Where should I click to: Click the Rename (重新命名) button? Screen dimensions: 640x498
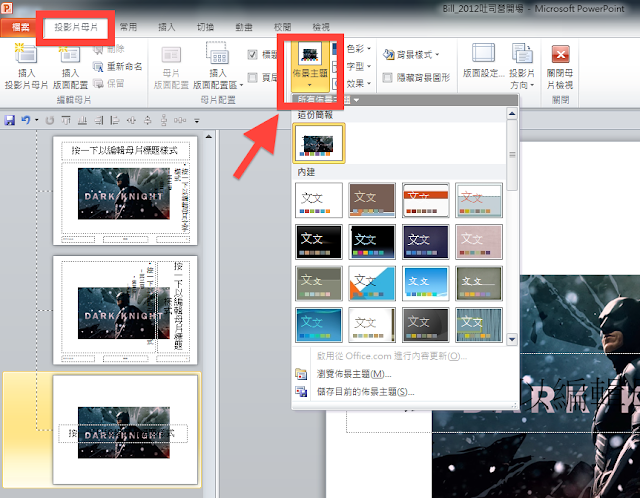[118, 66]
